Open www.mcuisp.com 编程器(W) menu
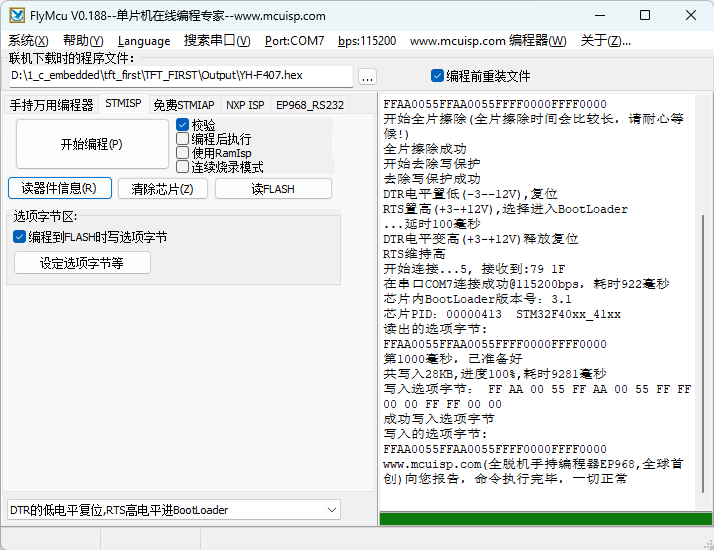This screenshot has width=714, height=550. tap(488, 41)
